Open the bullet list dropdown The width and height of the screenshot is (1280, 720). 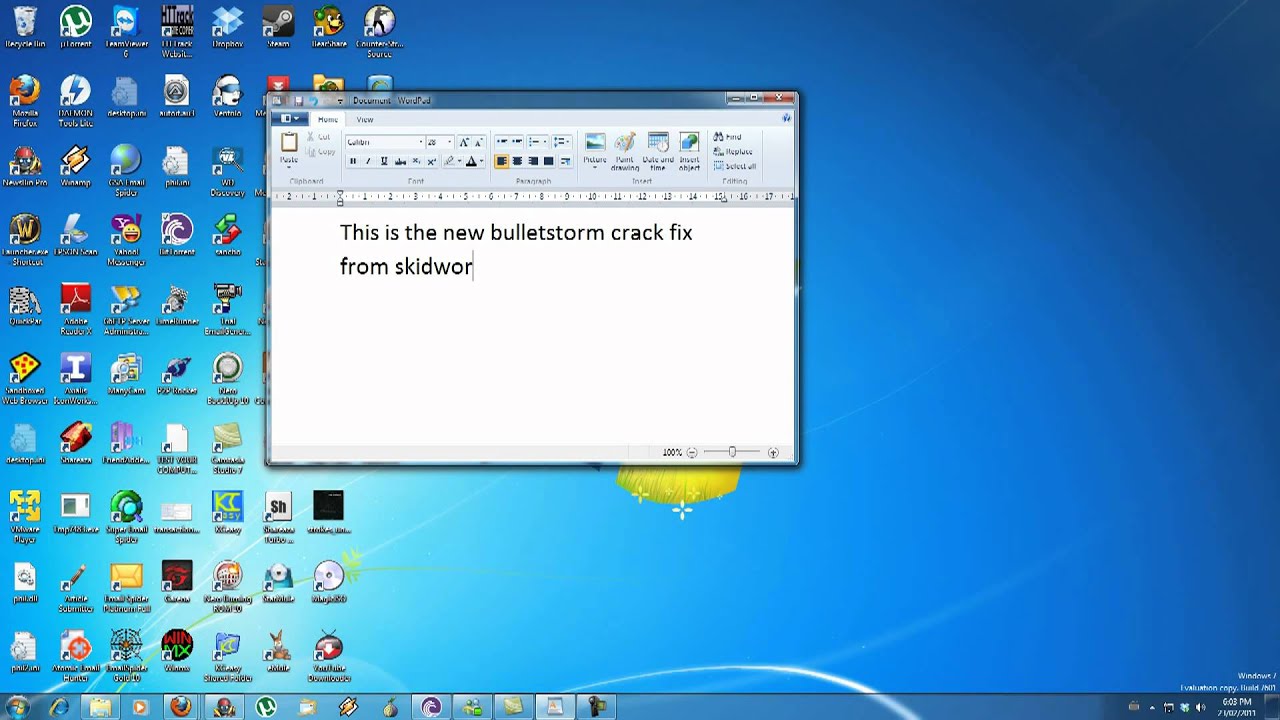[545, 142]
